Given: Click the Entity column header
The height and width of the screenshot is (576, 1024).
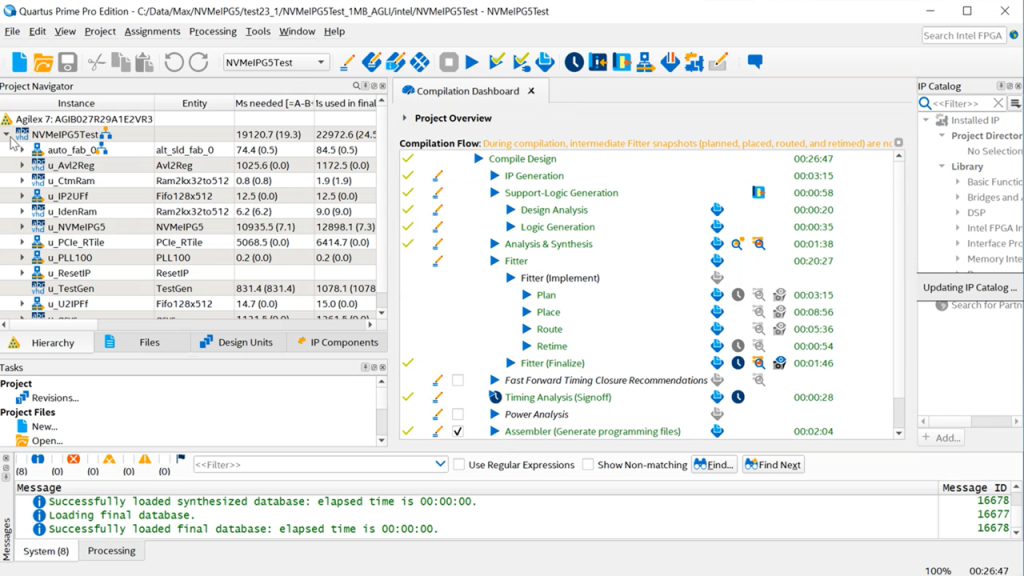Looking at the screenshot, I should (x=194, y=103).
